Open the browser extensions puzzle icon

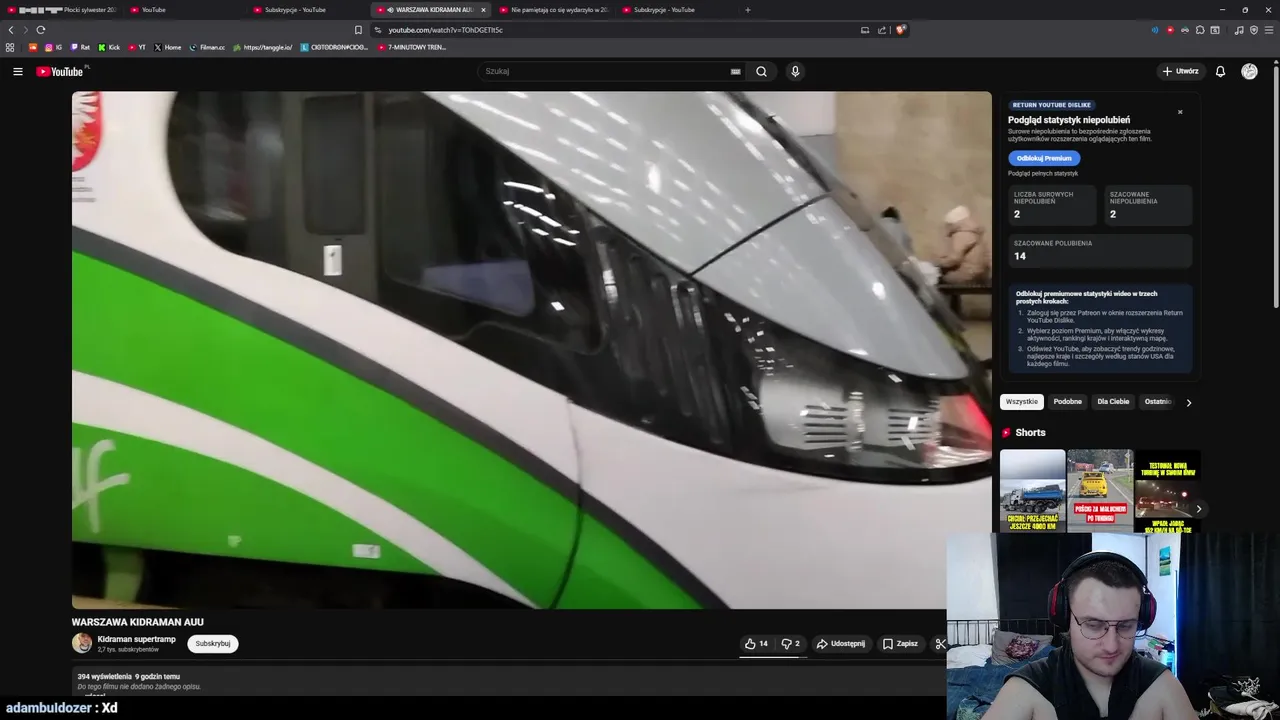tap(1200, 30)
